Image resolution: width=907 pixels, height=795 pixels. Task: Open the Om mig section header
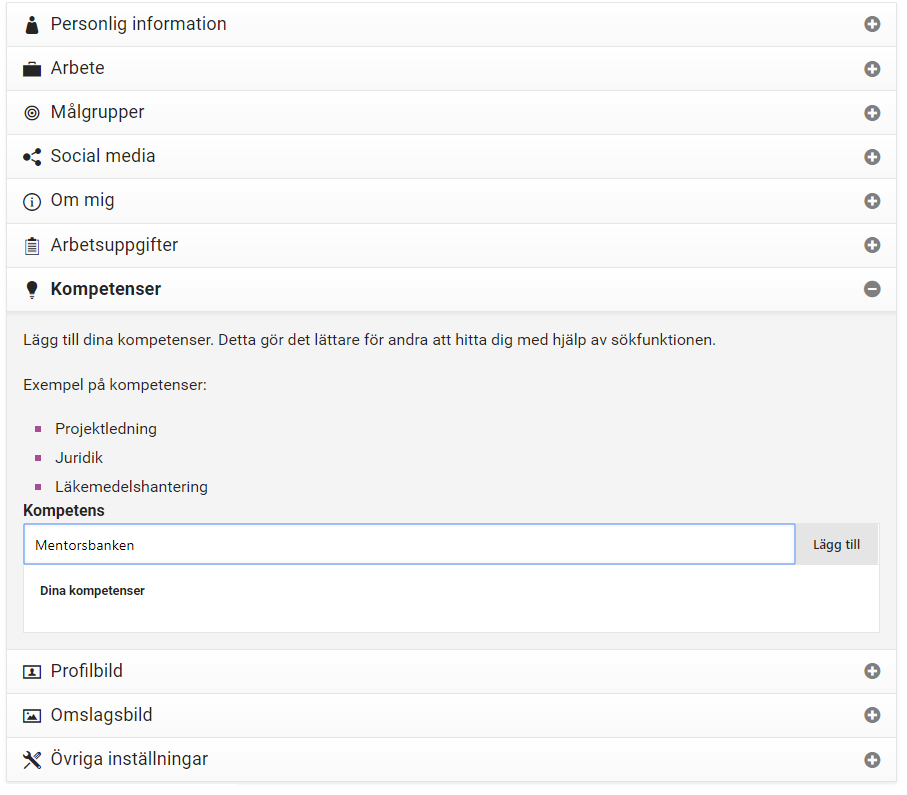(451, 201)
